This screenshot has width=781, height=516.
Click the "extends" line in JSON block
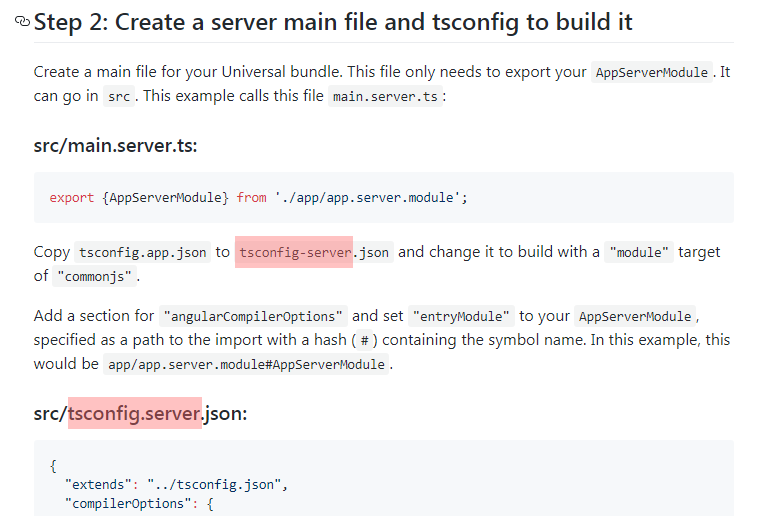point(176,485)
